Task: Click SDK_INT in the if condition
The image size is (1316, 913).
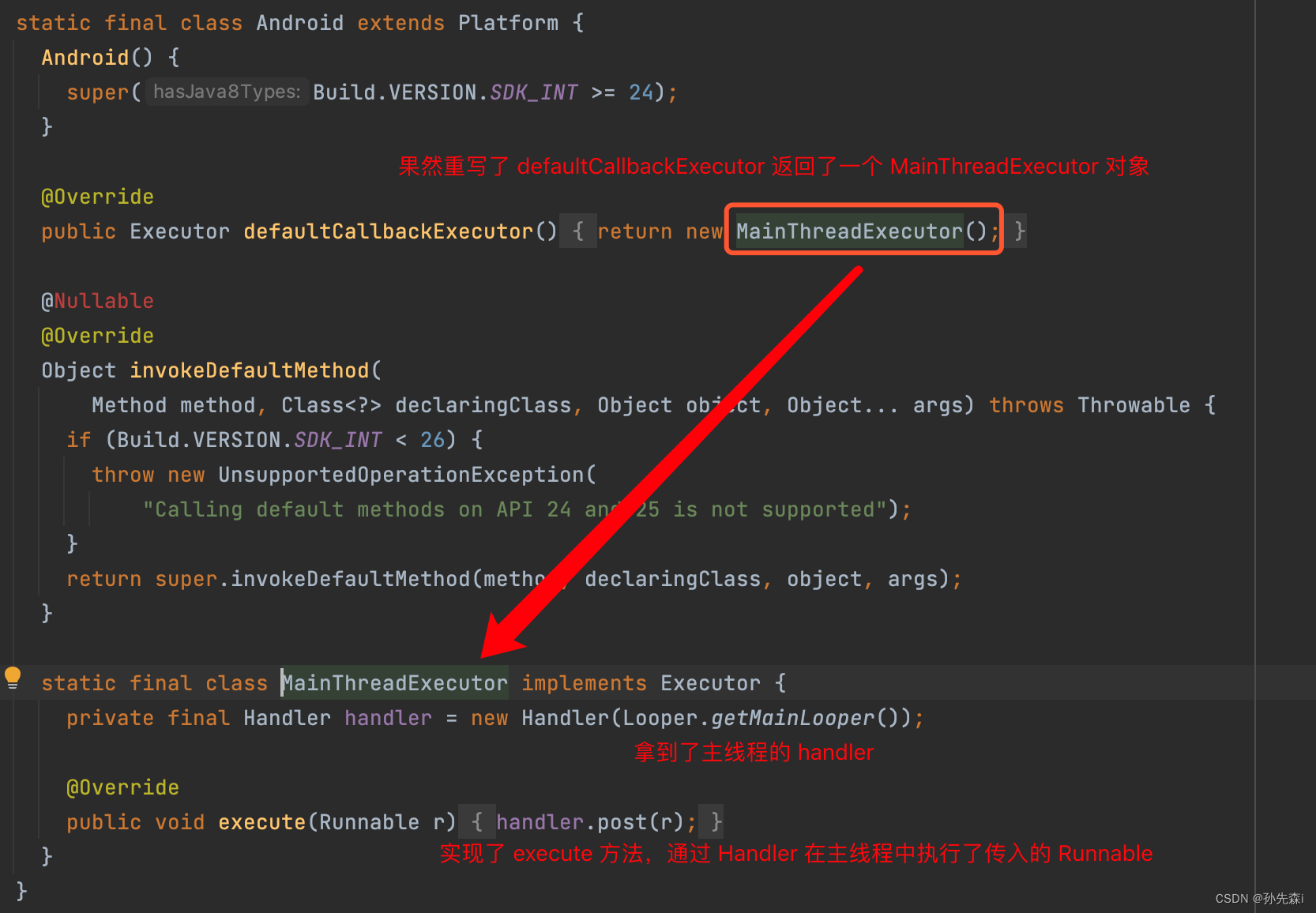Action: tap(338, 440)
